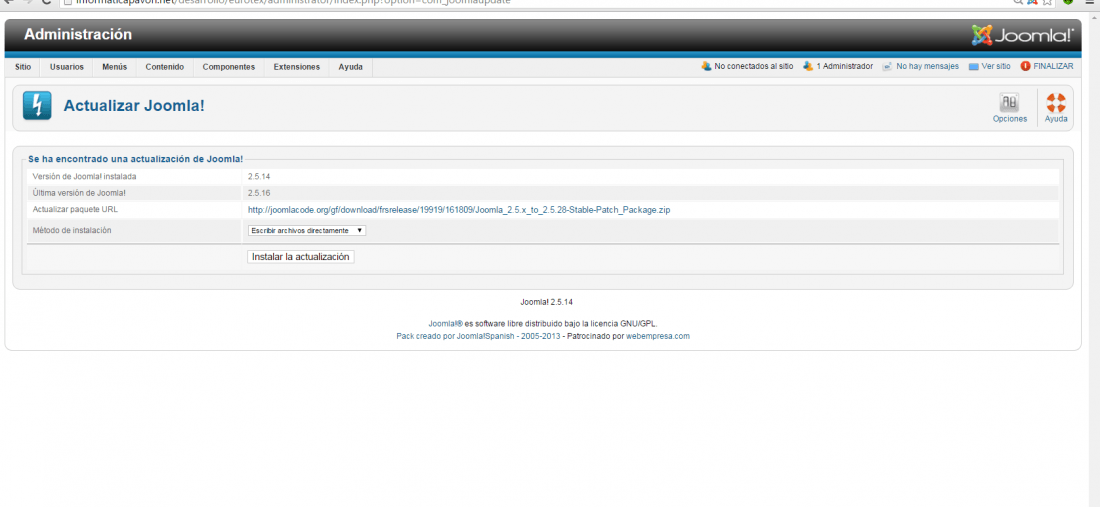Click the Actualizar paquete URL label
This screenshot has width=1100, height=507.
[74, 209]
